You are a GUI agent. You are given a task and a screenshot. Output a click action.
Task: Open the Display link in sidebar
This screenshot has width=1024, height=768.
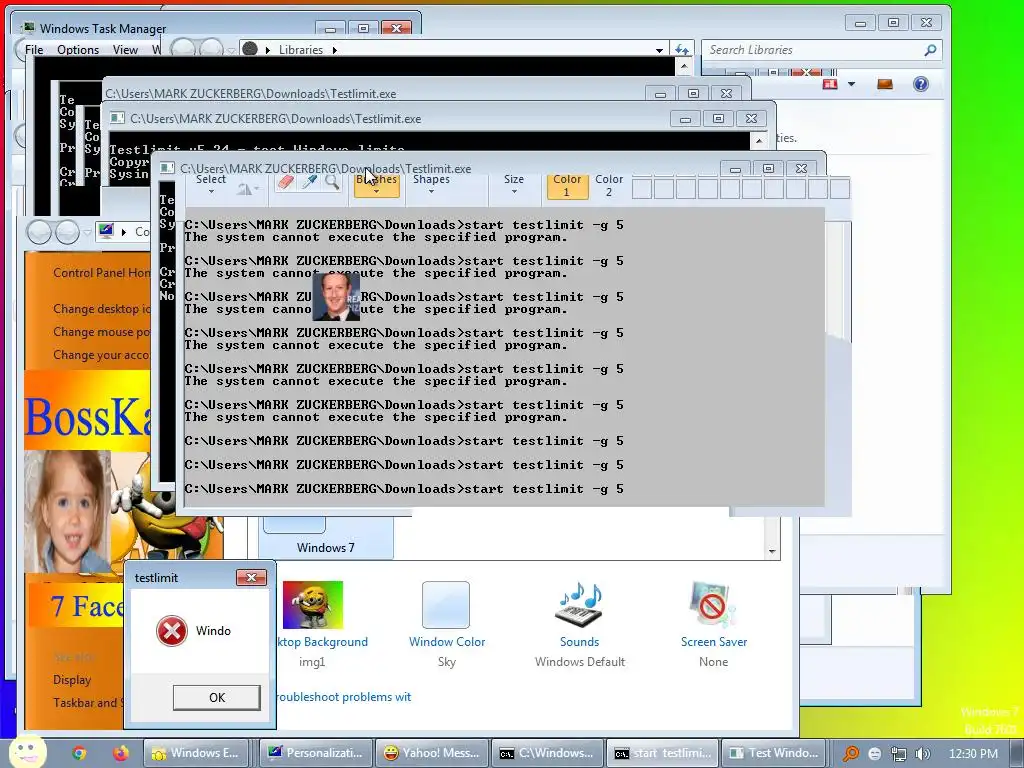[72, 680]
